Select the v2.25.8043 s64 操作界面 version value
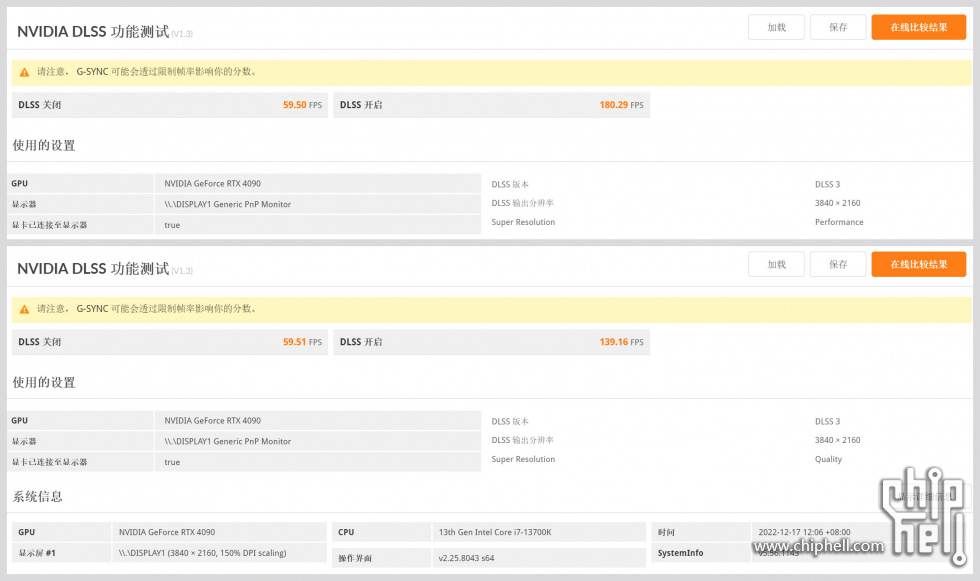The height and width of the screenshot is (581, 980). pos(466,558)
